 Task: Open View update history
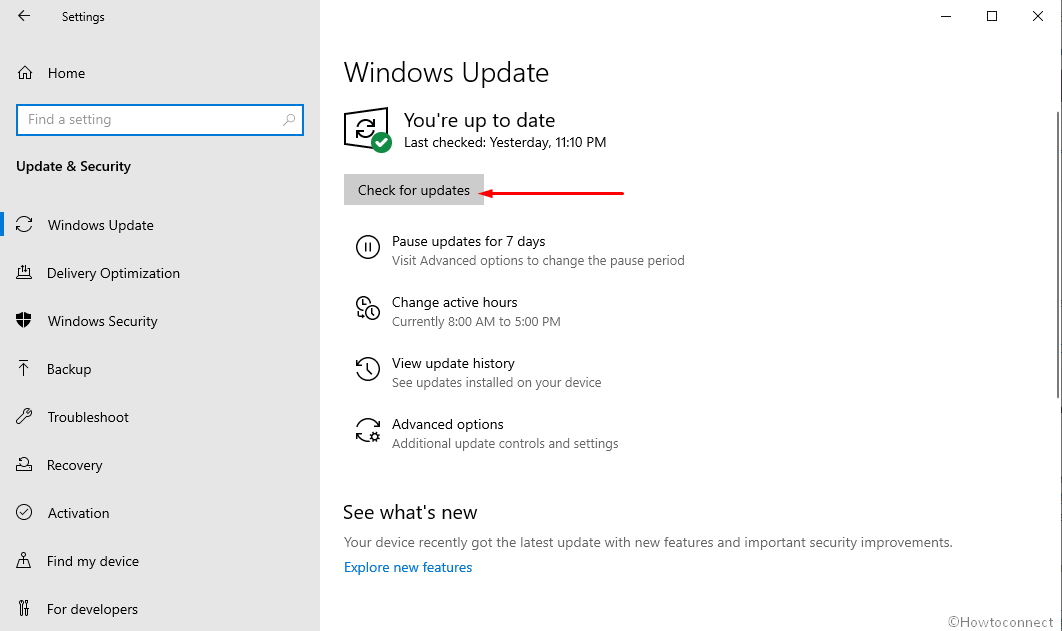point(453,363)
